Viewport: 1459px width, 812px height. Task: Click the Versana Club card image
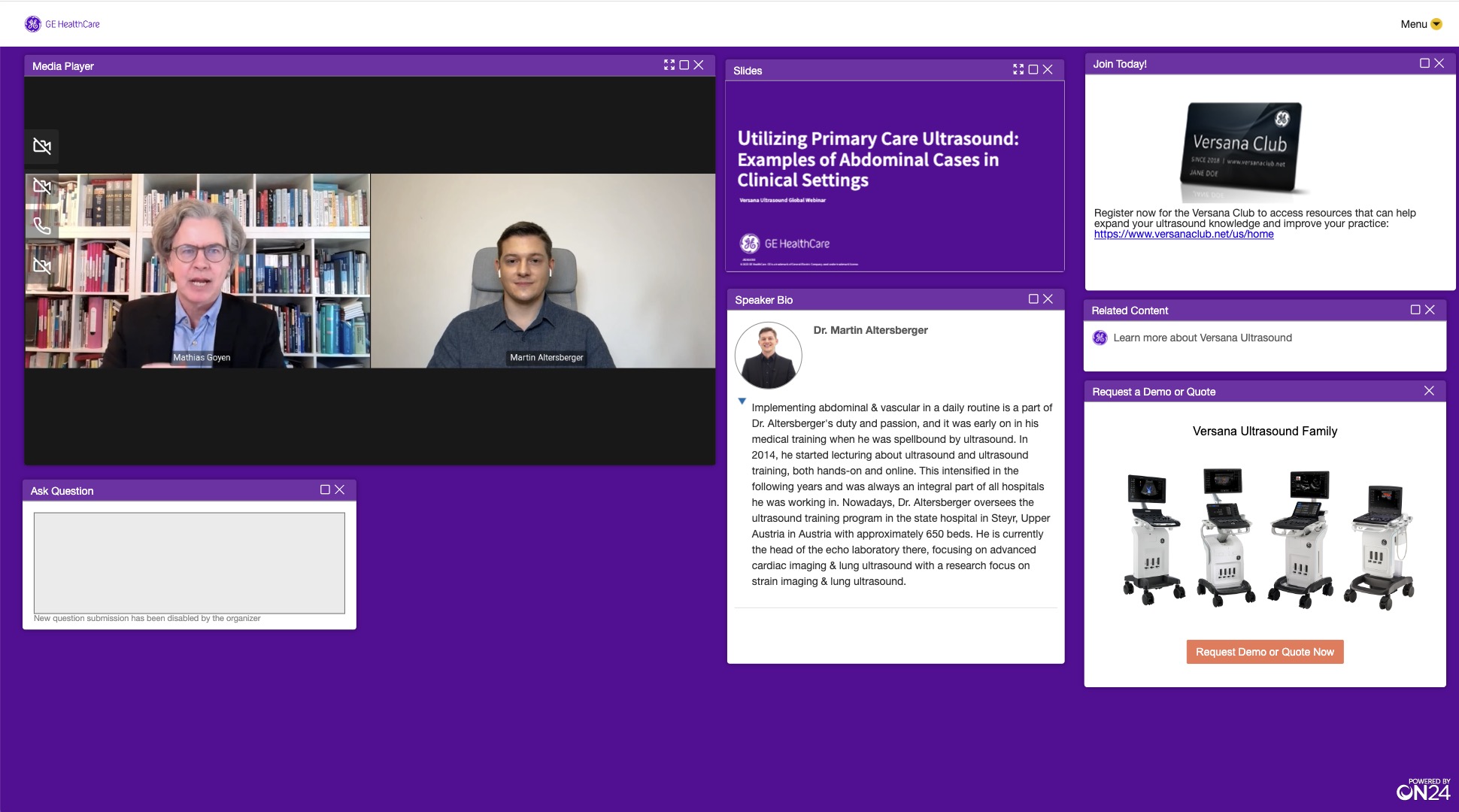[x=1241, y=152]
